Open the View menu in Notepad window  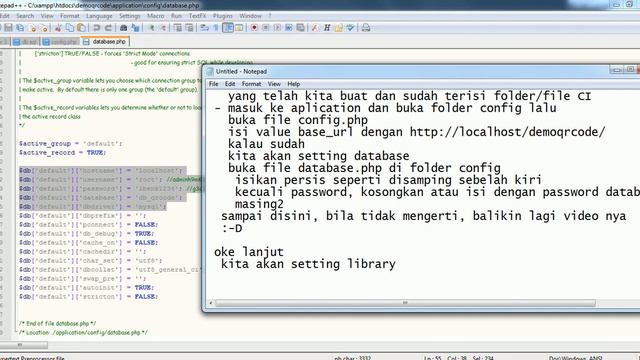point(274,84)
